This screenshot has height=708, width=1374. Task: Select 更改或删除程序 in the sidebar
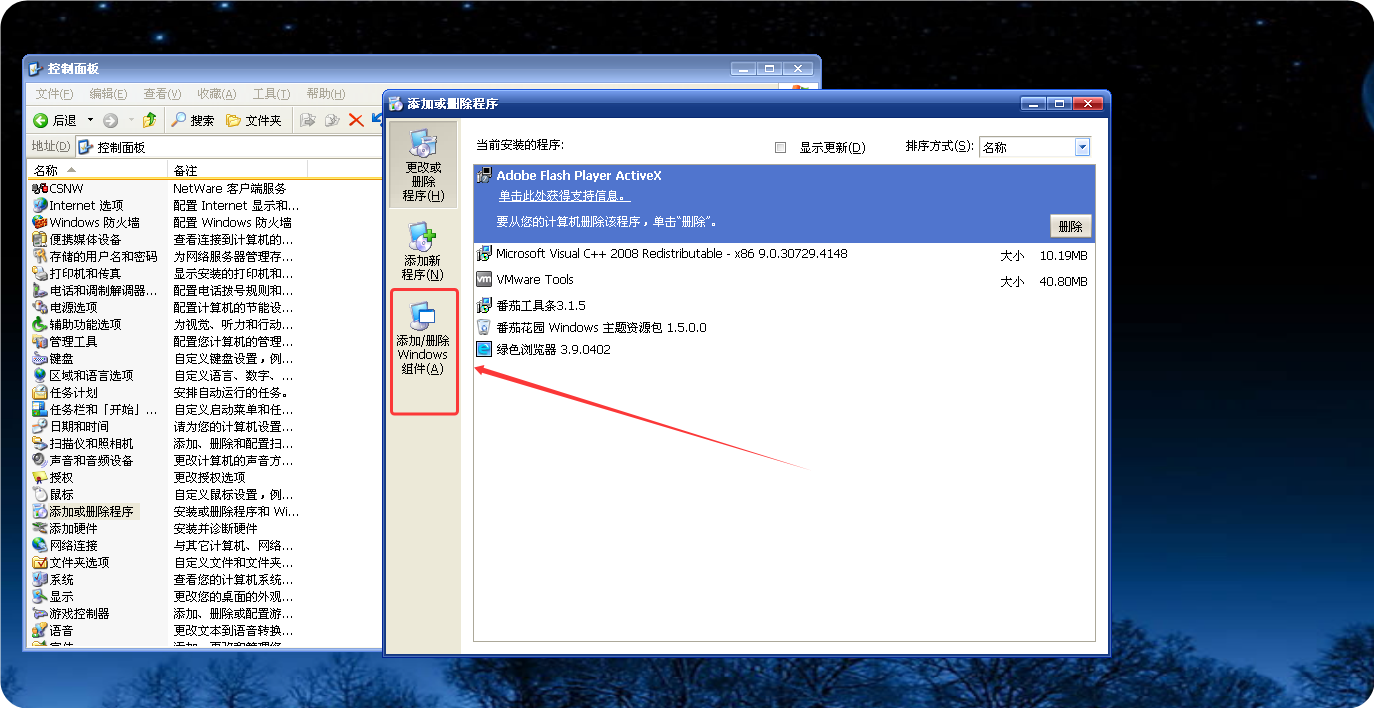423,166
